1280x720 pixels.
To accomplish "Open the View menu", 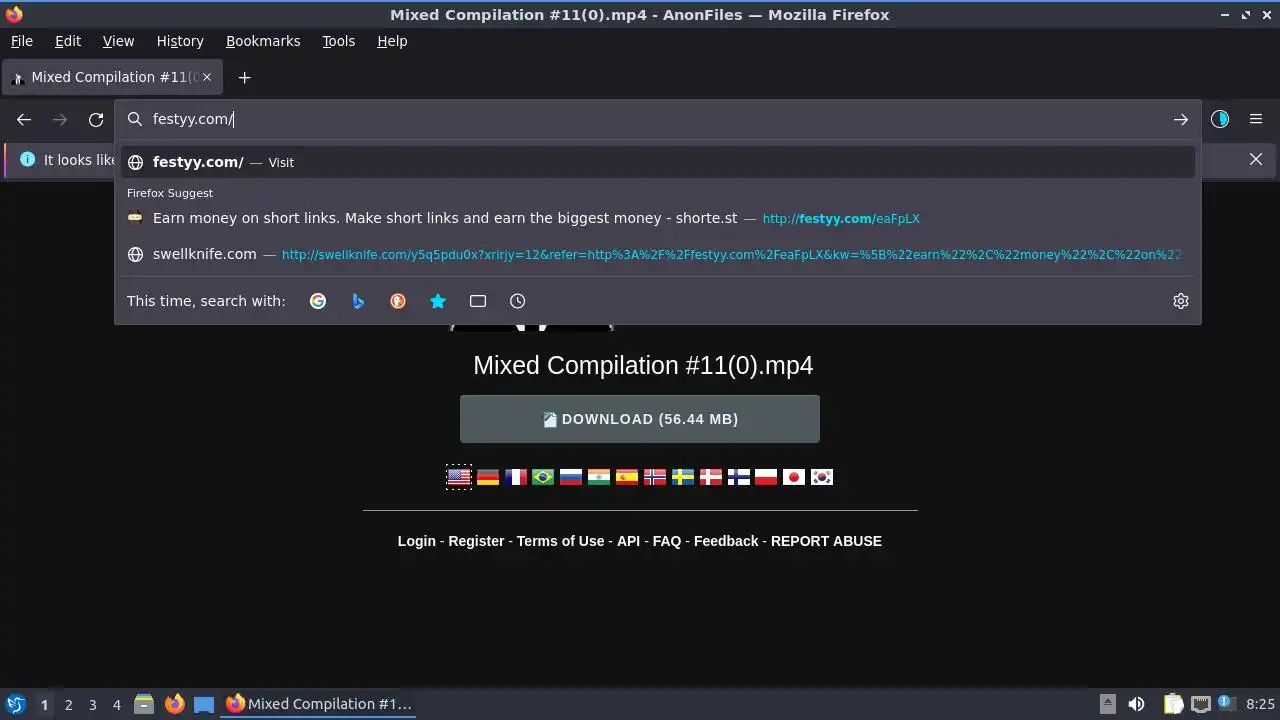I will pos(118,41).
